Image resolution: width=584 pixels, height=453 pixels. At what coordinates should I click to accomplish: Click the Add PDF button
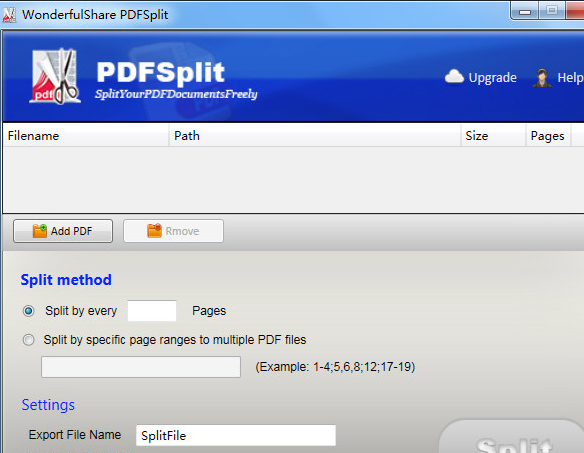[63, 231]
